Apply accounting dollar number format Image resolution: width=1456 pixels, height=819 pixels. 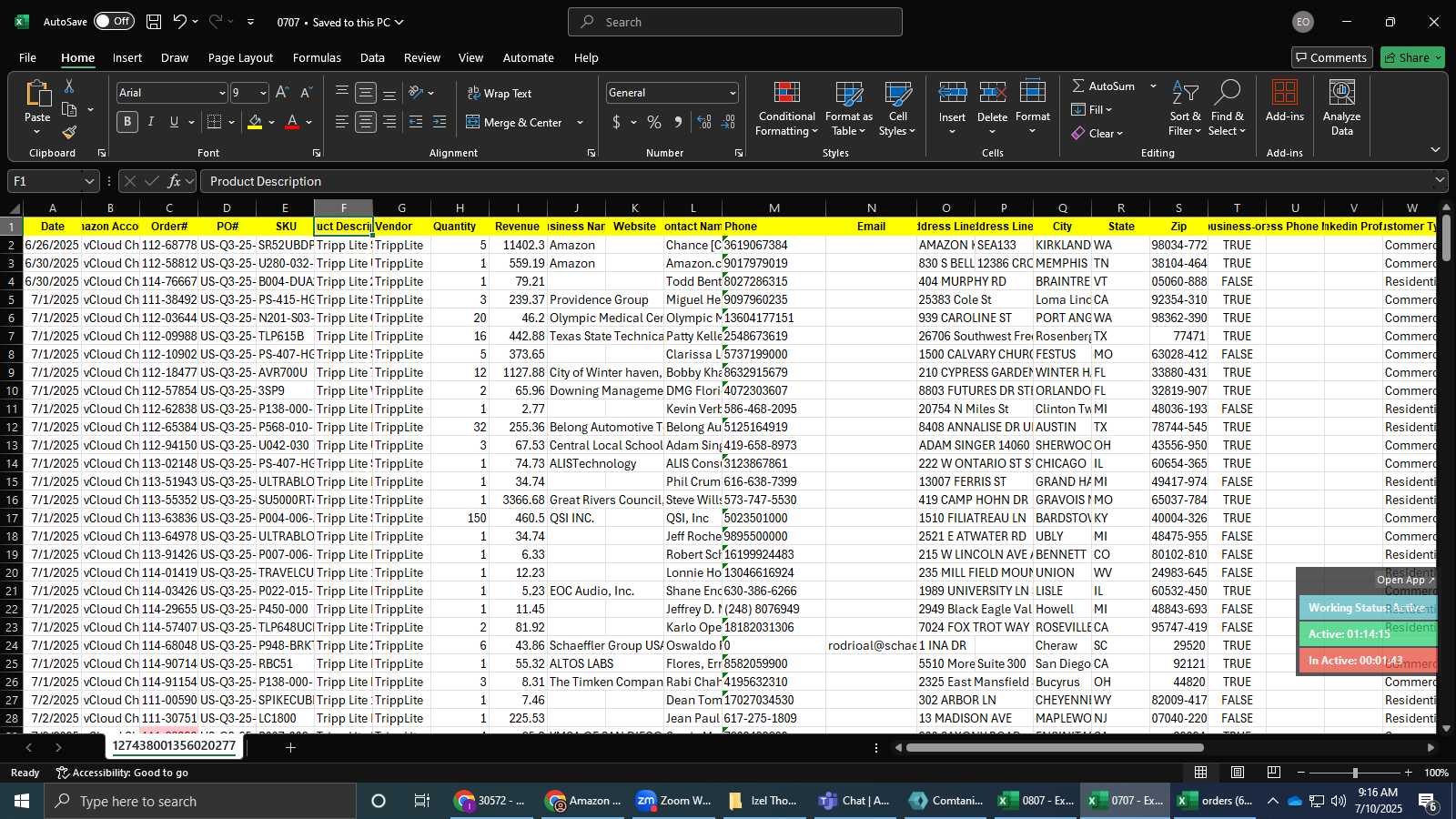pos(617,122)
